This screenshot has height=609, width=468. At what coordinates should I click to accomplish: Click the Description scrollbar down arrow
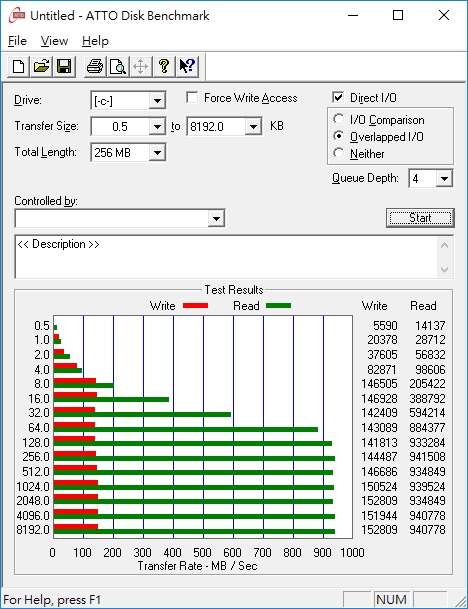(445, 270)
